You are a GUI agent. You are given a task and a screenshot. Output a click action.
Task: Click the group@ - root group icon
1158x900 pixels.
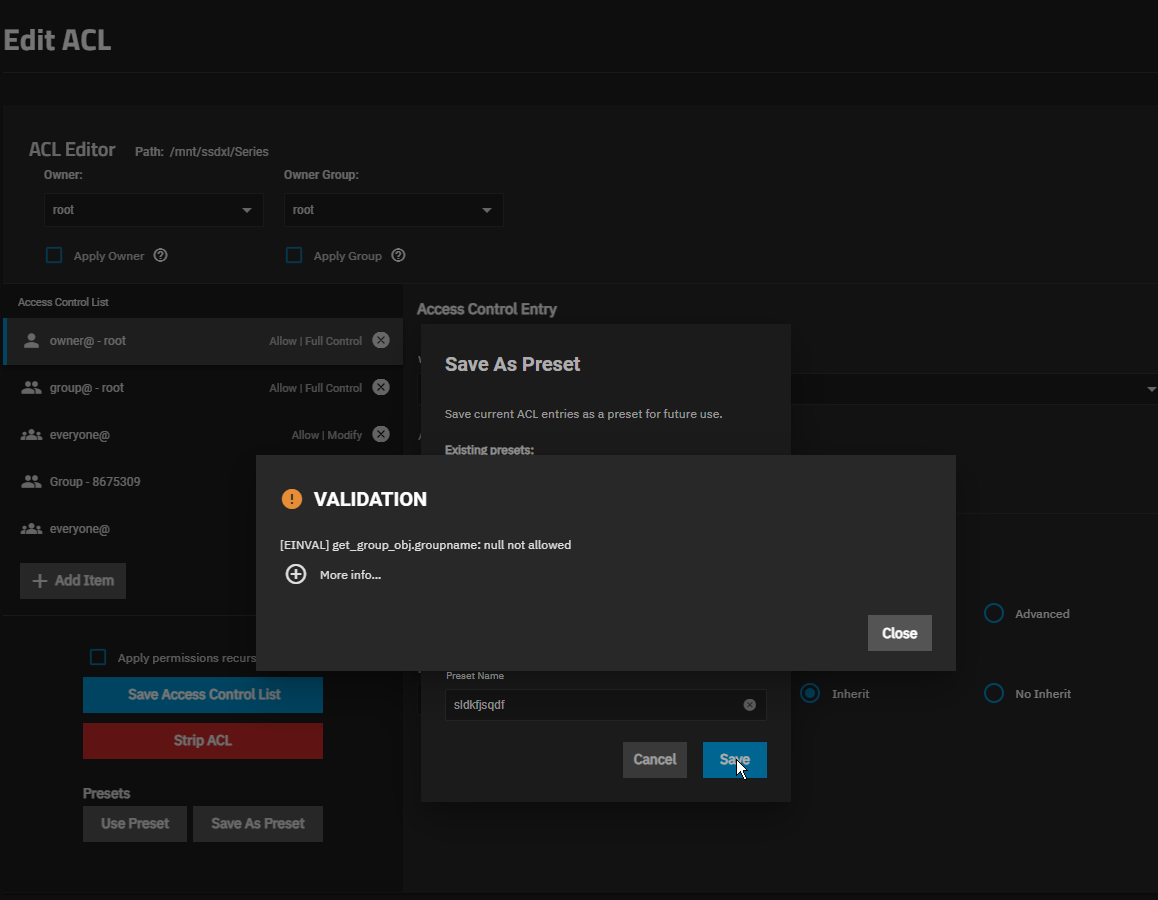(x=31, y=388)
